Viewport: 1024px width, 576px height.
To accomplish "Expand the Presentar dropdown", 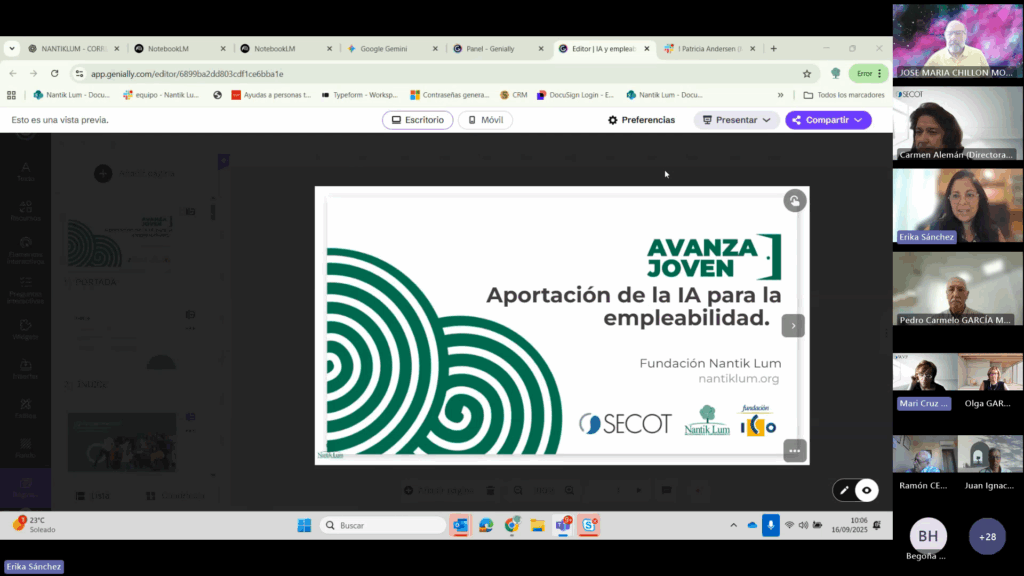I will point(737,120).
